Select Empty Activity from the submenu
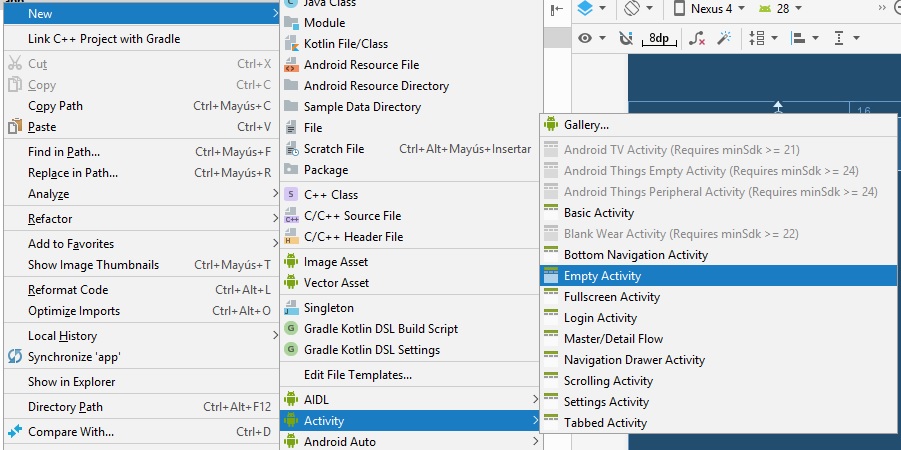 click(602, 276)
